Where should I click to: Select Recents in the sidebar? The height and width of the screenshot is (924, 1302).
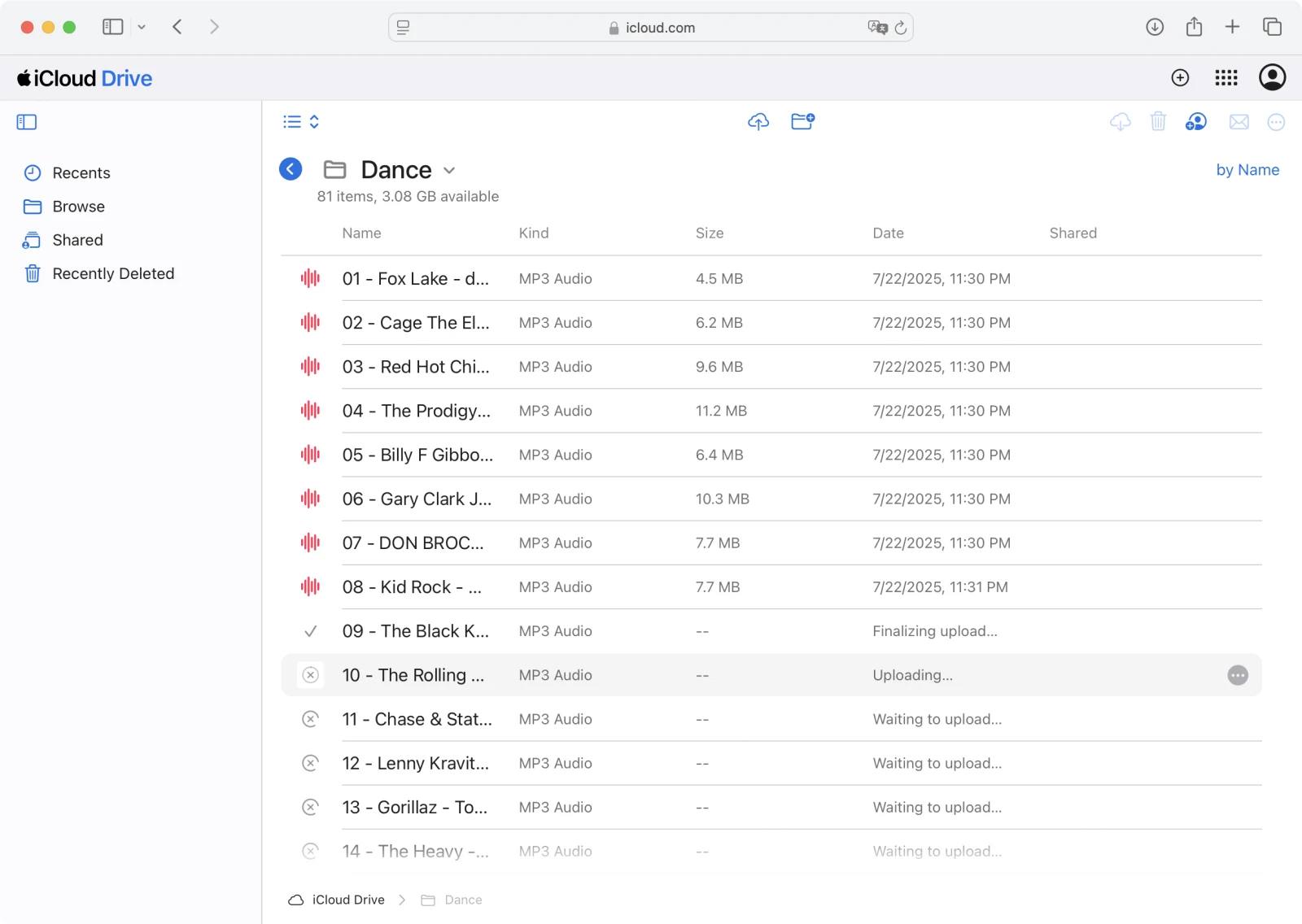(x=80, y=172)
